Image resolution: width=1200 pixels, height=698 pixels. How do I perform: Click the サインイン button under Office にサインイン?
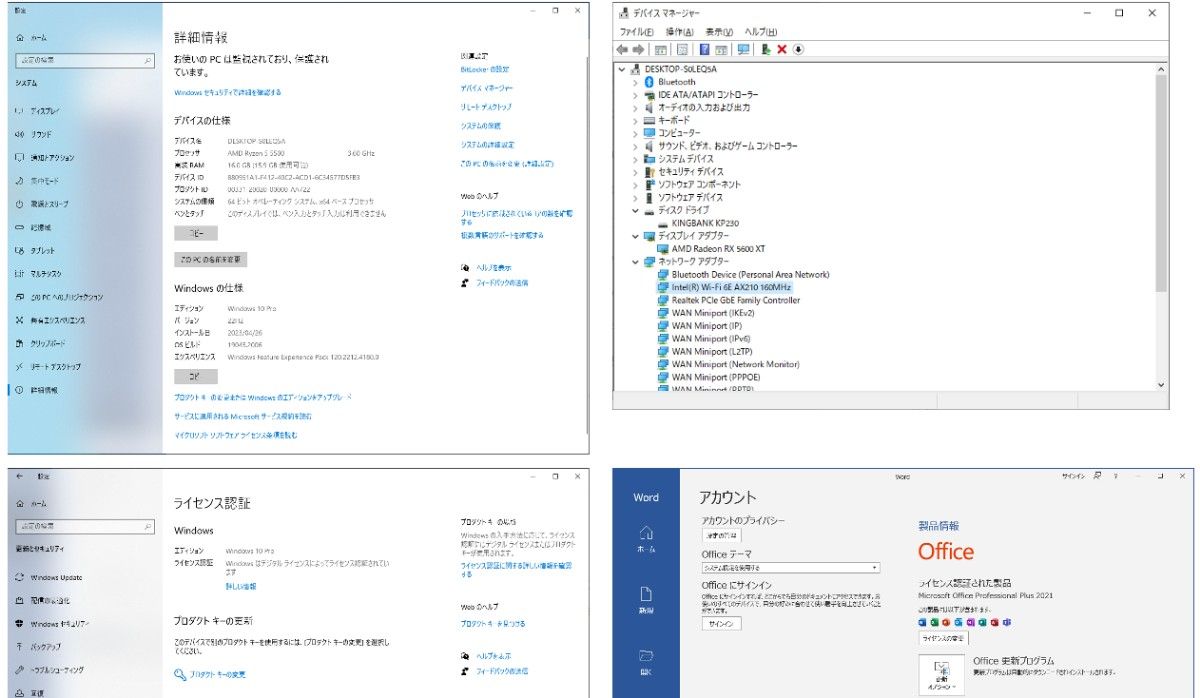(721, 623)
